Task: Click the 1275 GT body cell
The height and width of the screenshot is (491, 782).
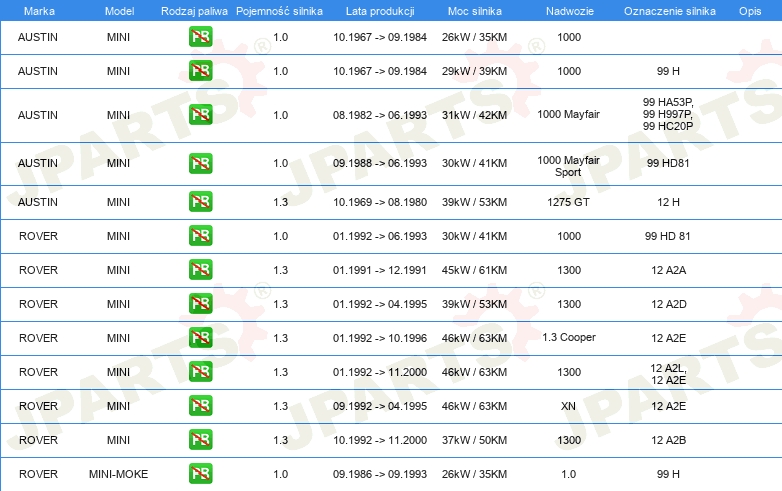Action: 569,202
